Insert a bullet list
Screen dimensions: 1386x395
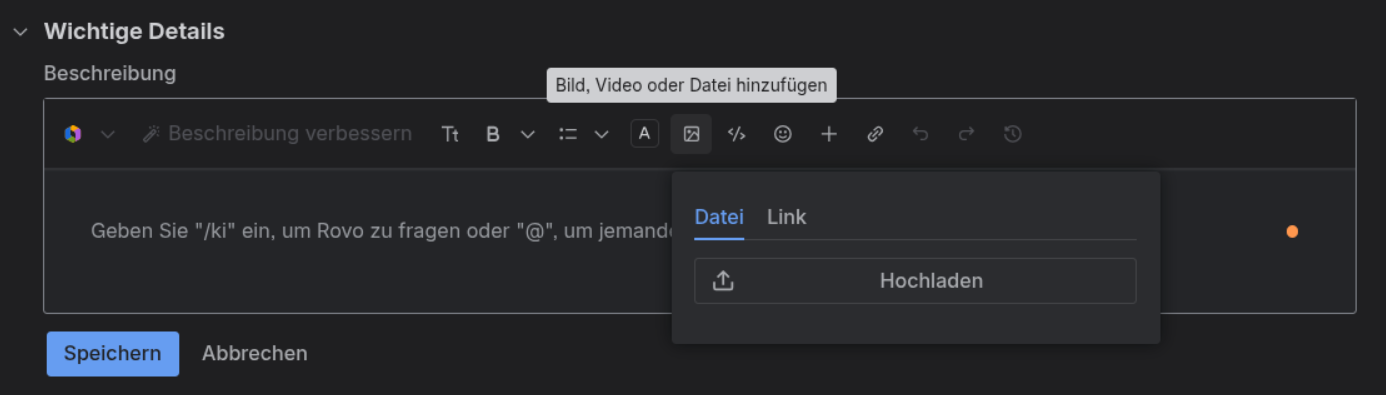pos(568,134)
